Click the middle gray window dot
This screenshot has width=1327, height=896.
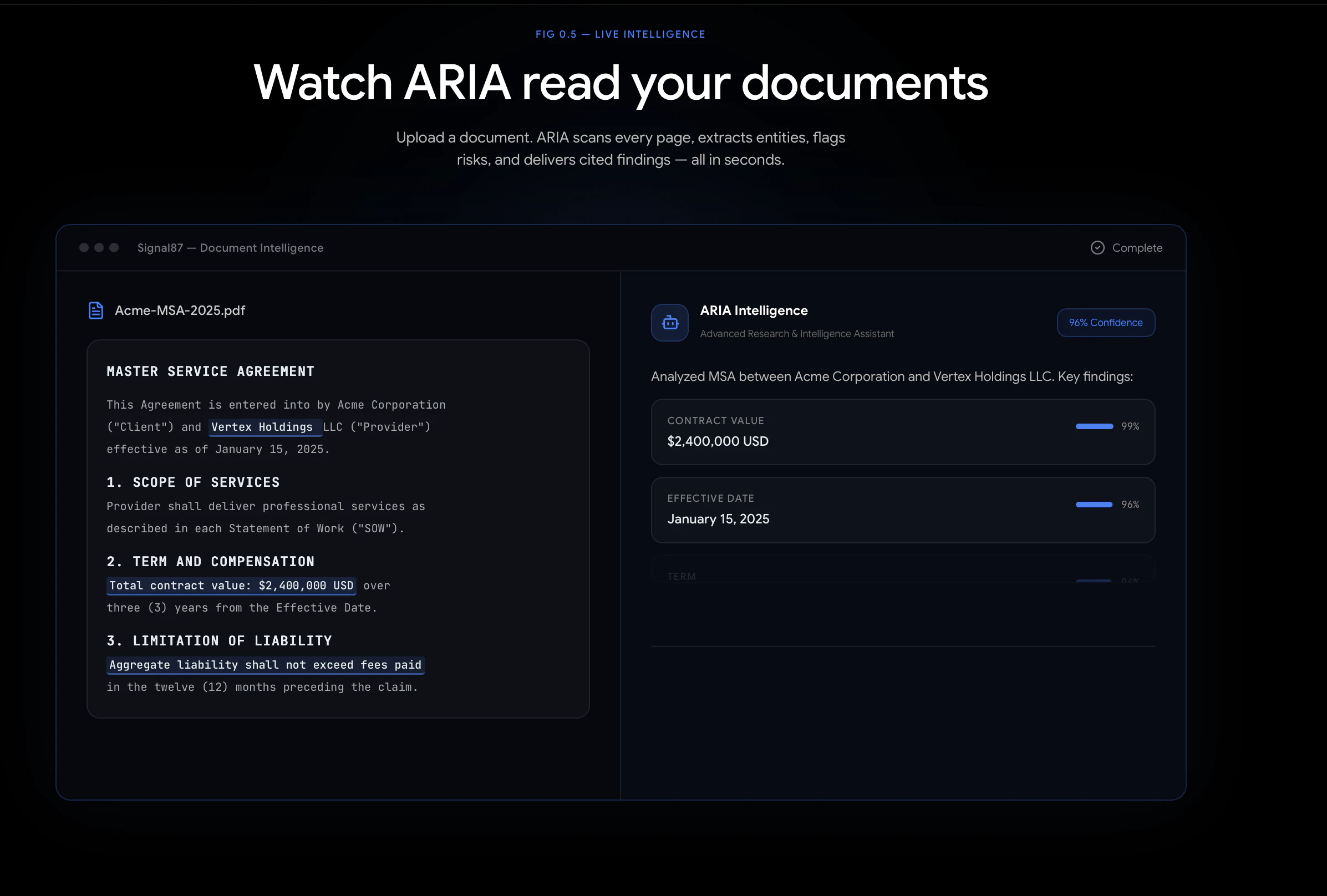point(99,247)
